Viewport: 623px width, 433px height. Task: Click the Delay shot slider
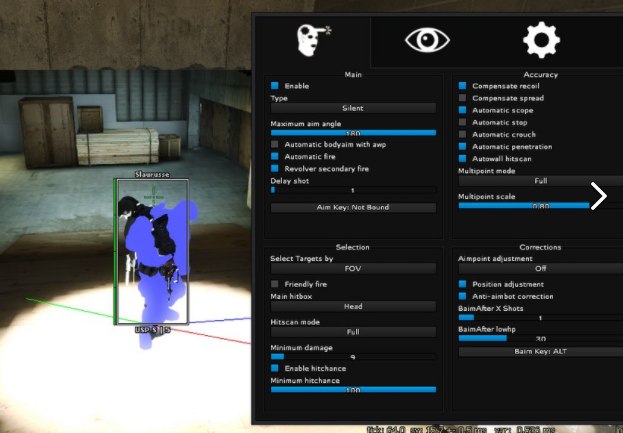(353, 190)
